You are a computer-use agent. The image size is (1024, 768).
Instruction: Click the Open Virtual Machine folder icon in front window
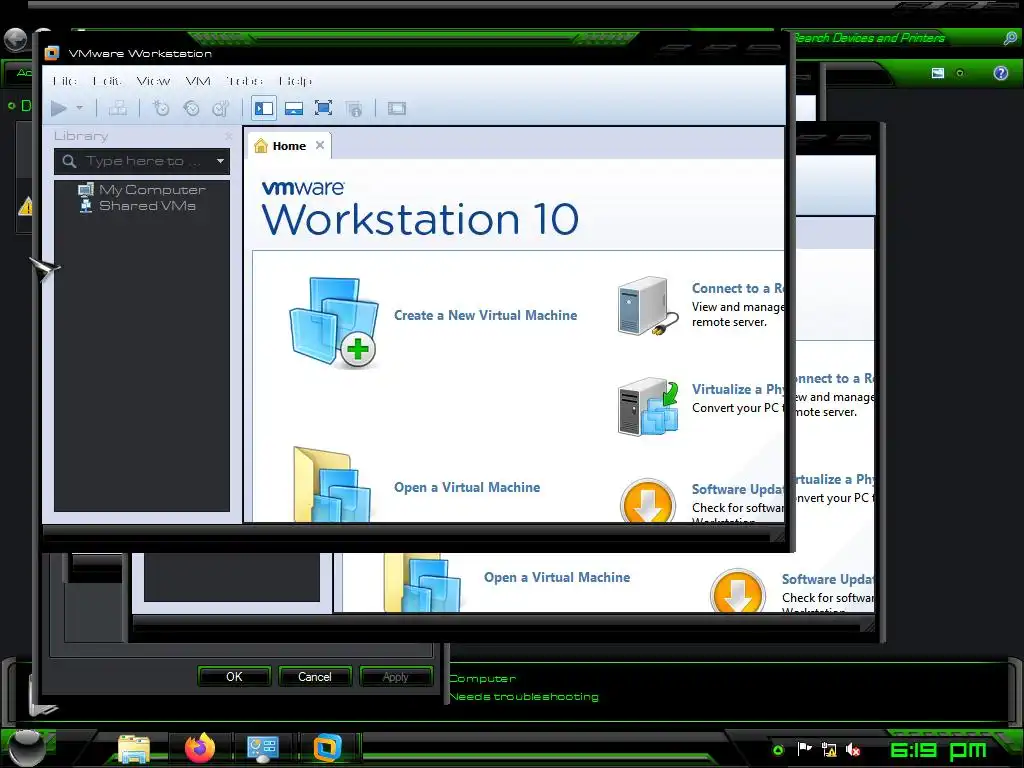click(x=332, y=485)
